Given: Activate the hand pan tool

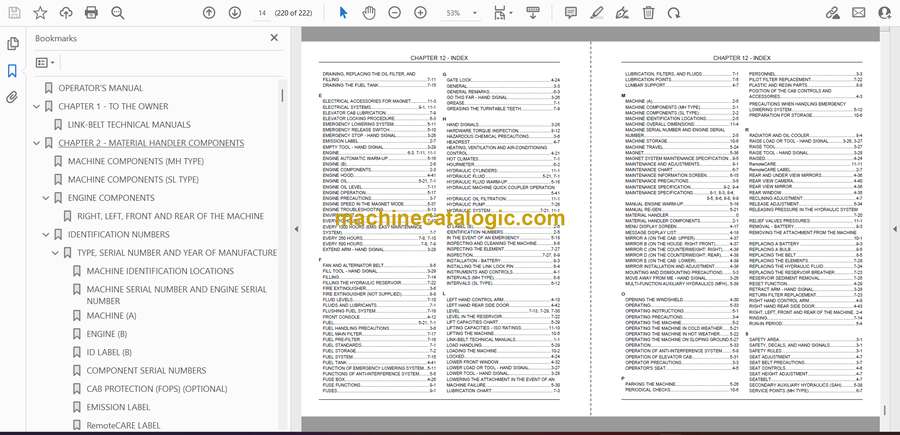Looking at the screenshot, I should pos(368,13).
